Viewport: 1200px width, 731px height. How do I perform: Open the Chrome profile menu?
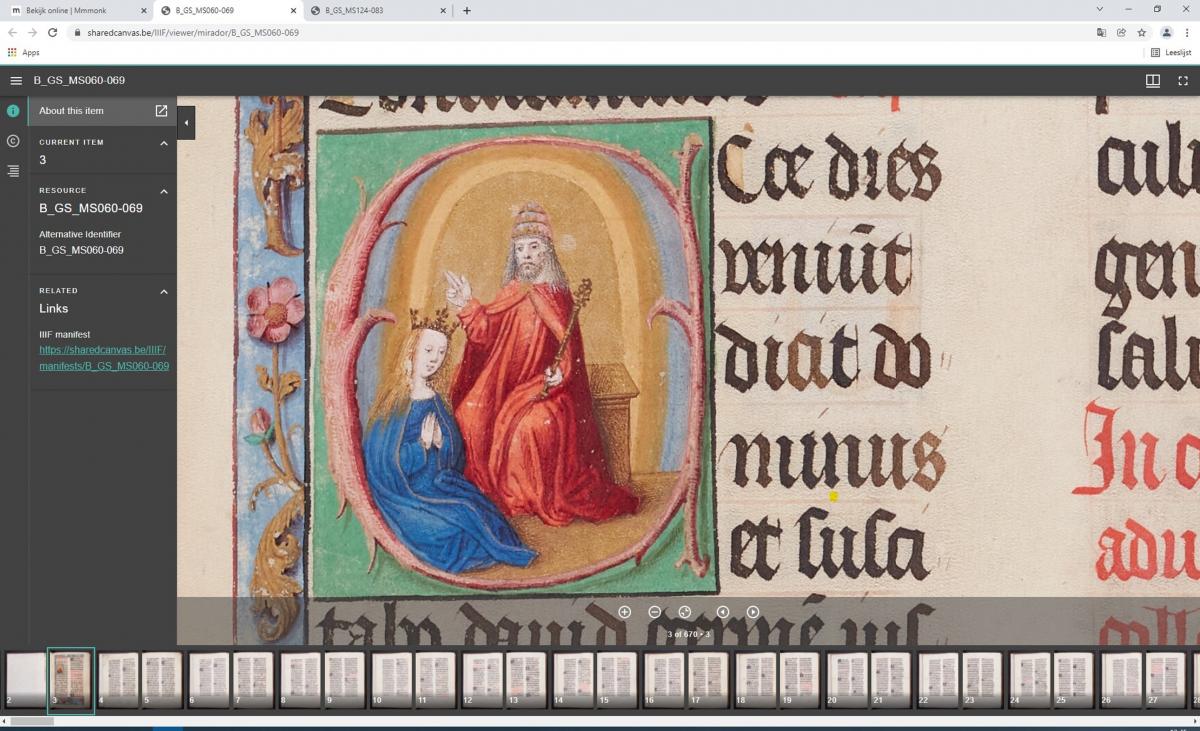pyautogui.click(x=1166, y=32)
